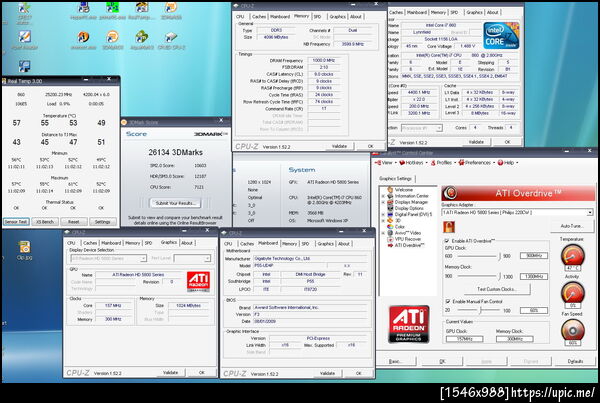
Task: Click the ATI Radeon logo in CPU-Z Graphics window
Action: click(198, 282)
